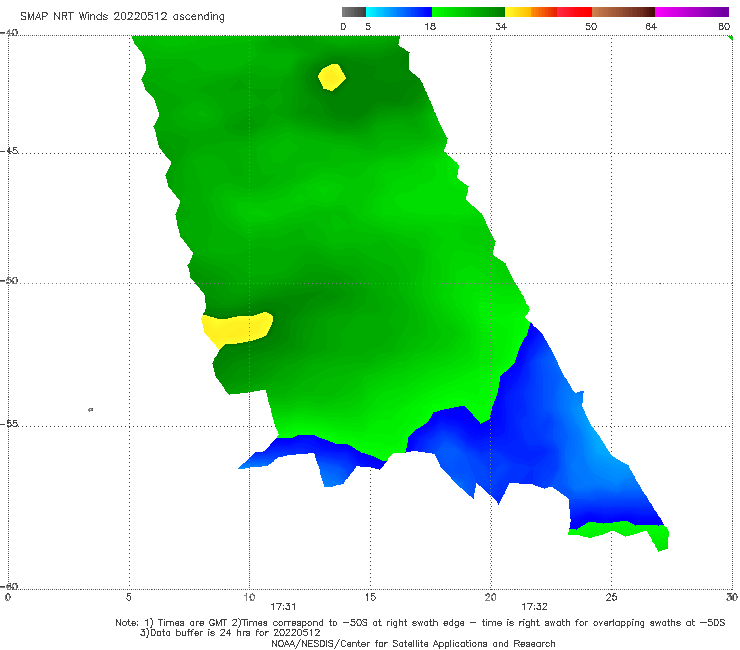Click the latitude axis label '-55'

click(9, 424)
